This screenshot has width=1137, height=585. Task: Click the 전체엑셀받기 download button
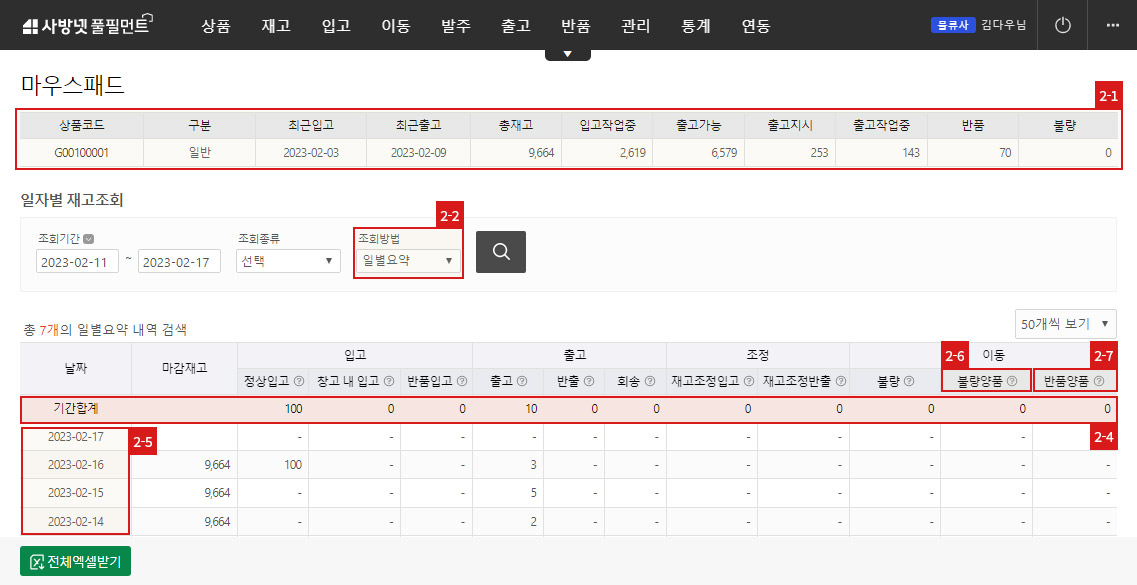75,561
